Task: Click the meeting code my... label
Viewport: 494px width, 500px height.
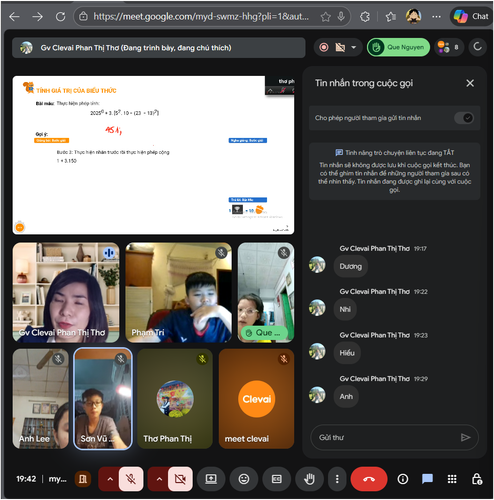Action: tap(58, 479)
